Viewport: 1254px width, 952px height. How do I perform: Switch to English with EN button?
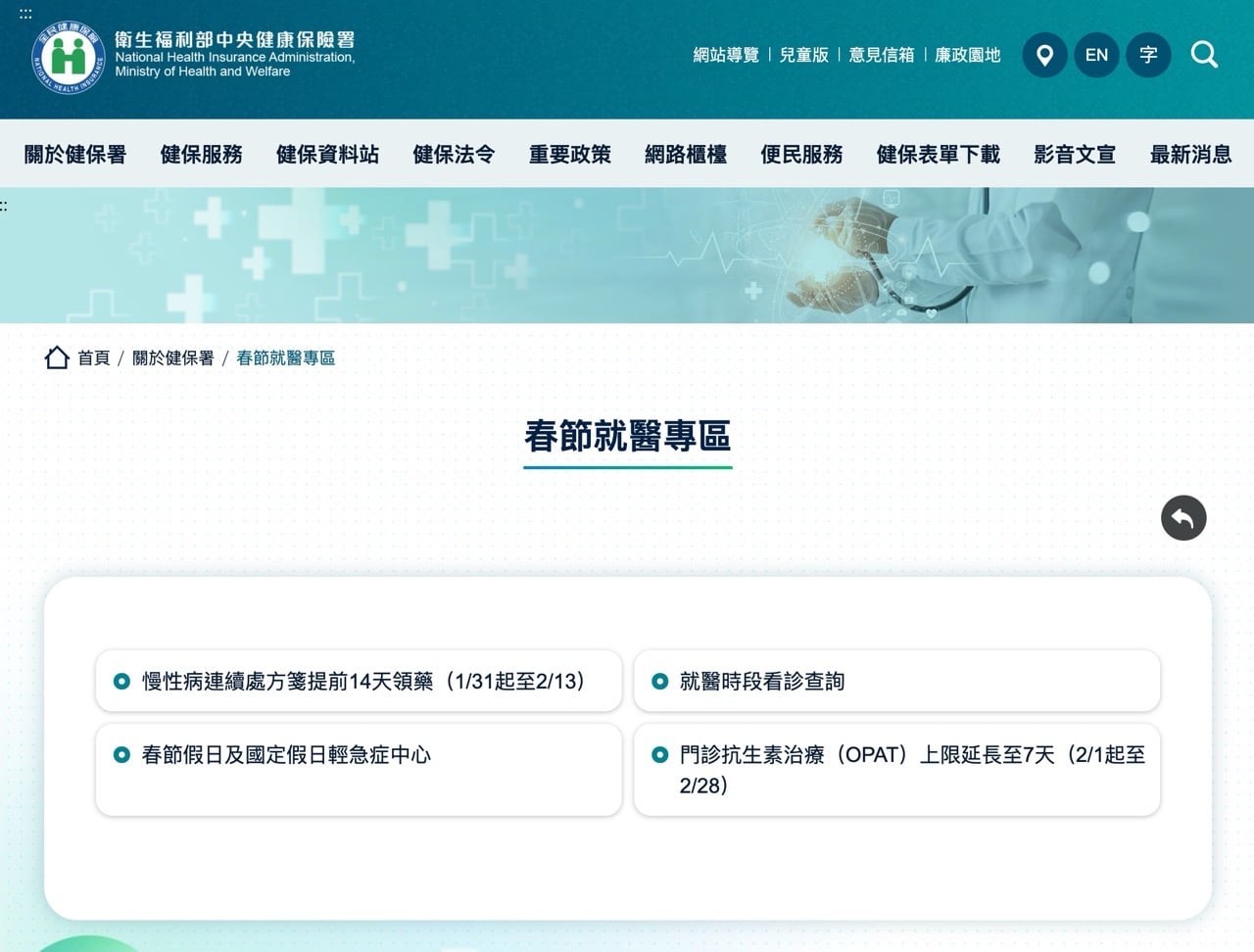1096,55
